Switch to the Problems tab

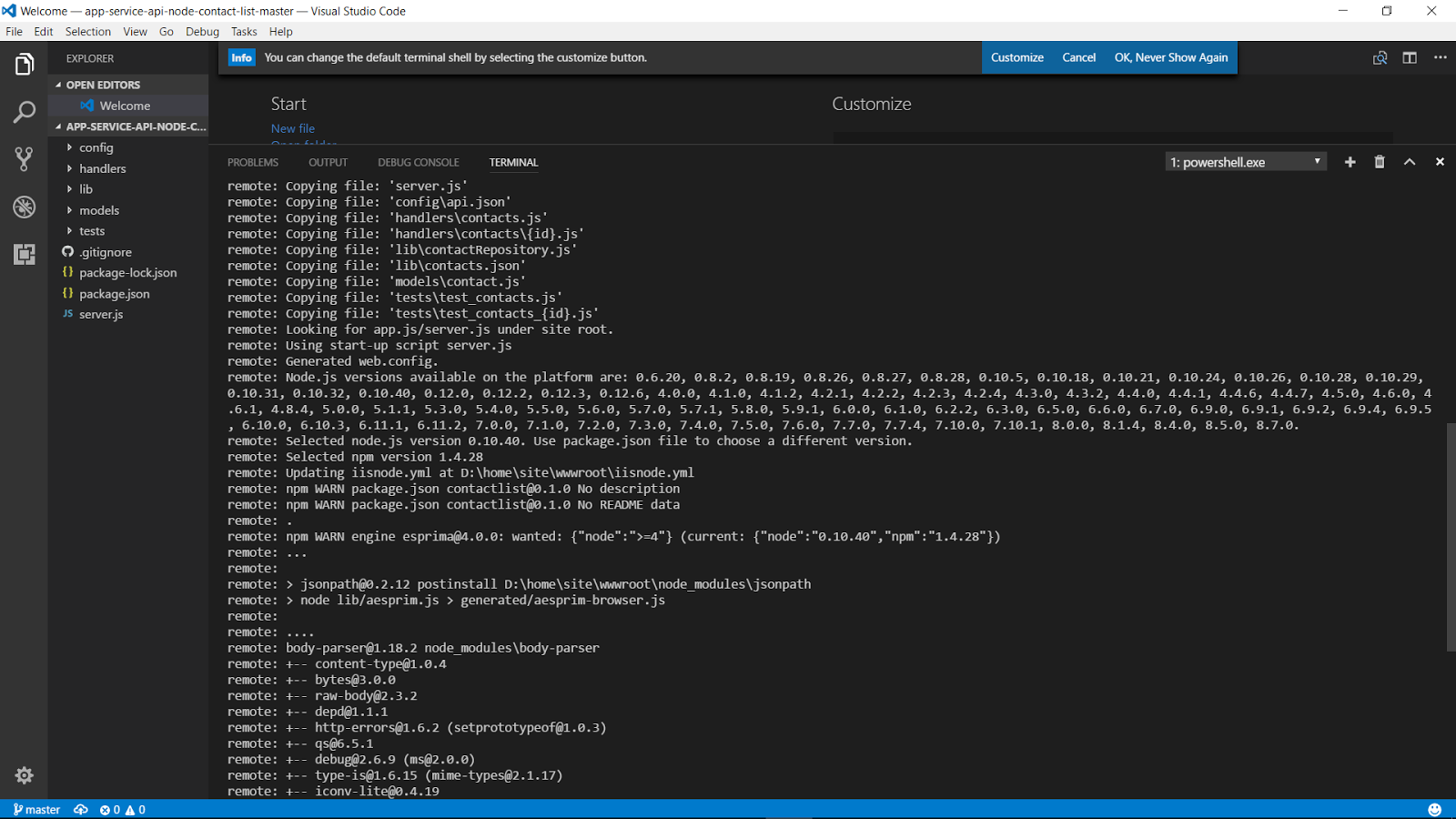[253, 162]
